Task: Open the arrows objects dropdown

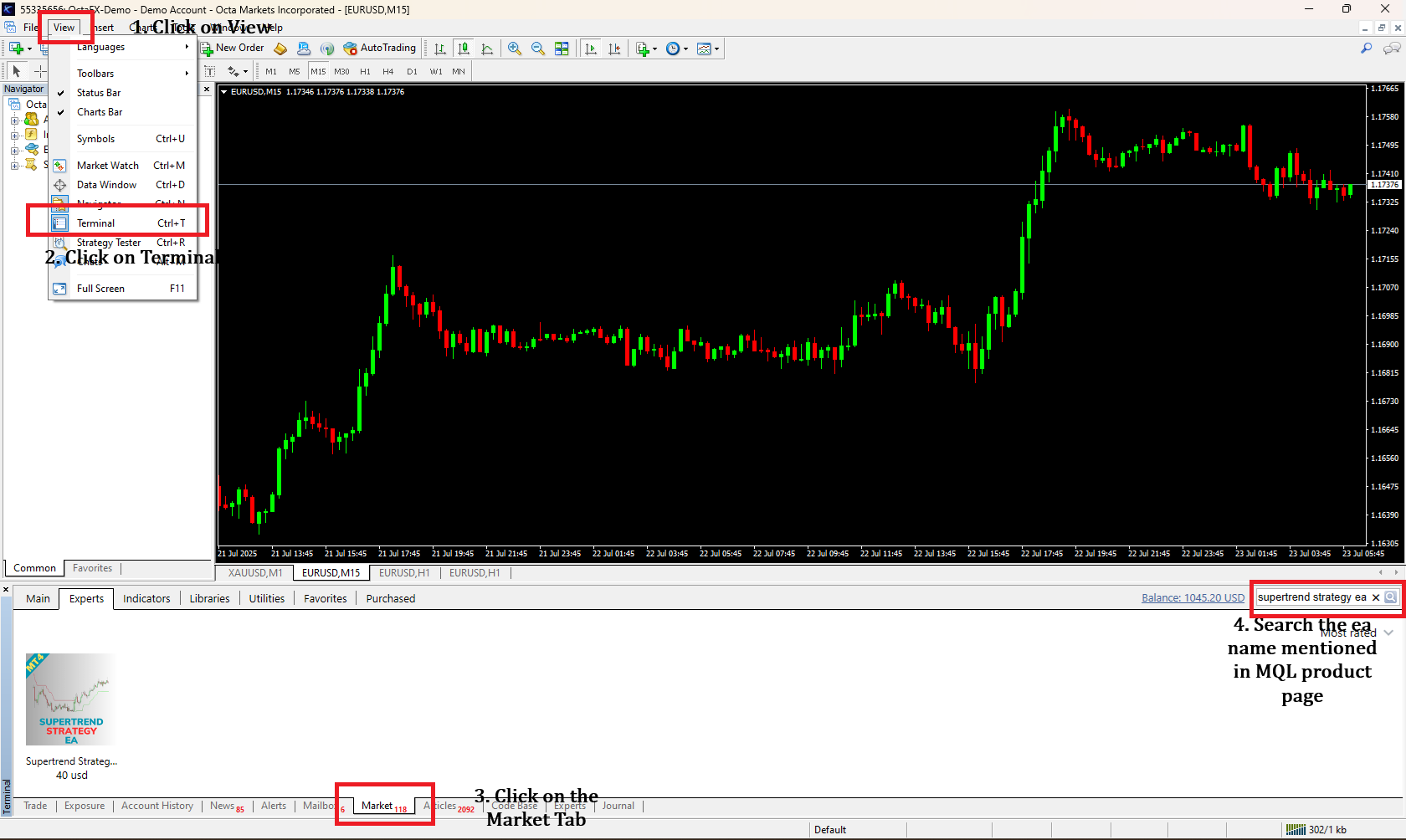Action: [x=238, y=71]
